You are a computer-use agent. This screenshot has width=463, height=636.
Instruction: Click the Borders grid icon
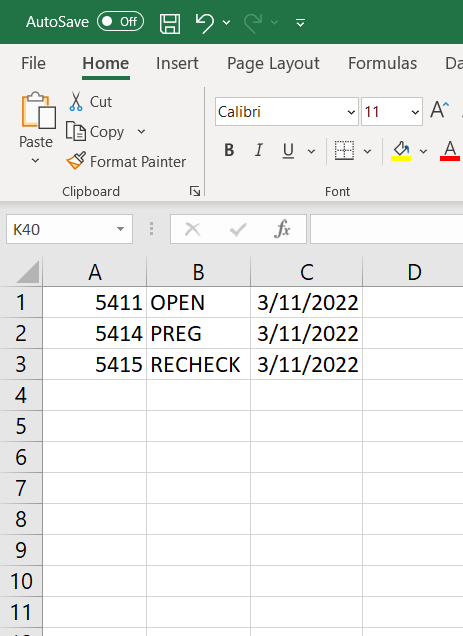pos(344,150)
